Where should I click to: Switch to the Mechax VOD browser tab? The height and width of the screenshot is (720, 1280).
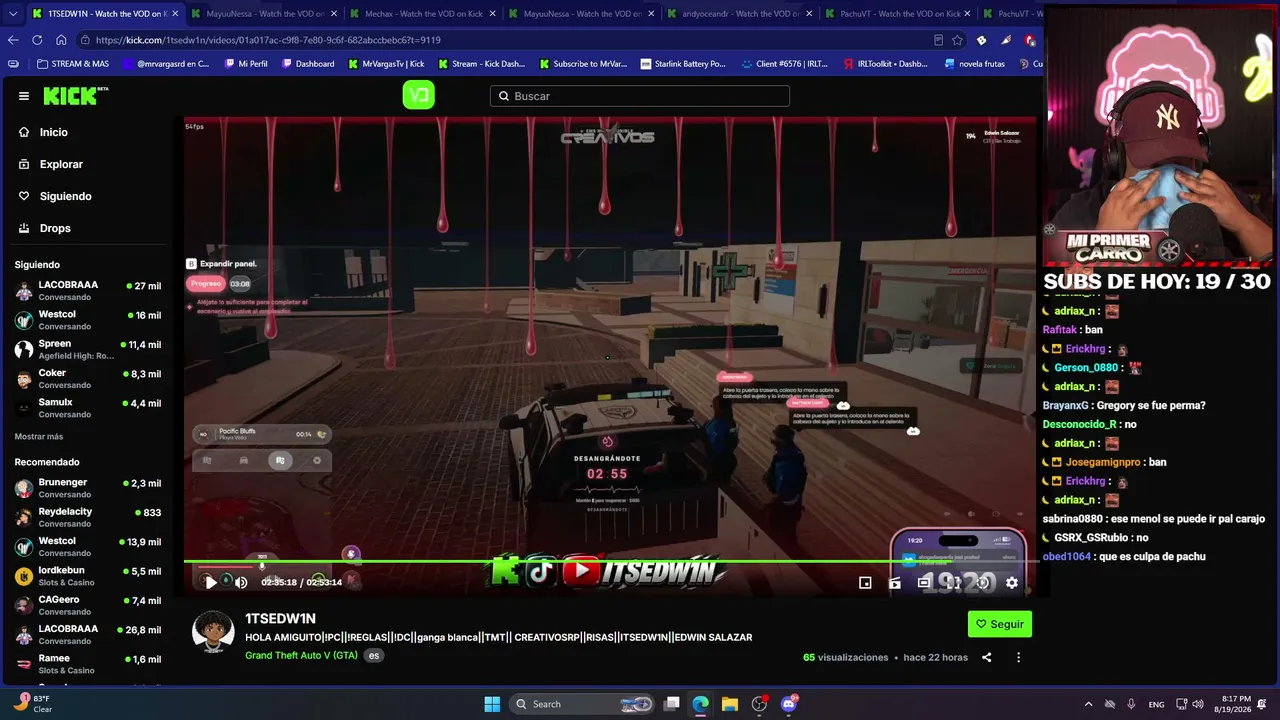point(423,14)
